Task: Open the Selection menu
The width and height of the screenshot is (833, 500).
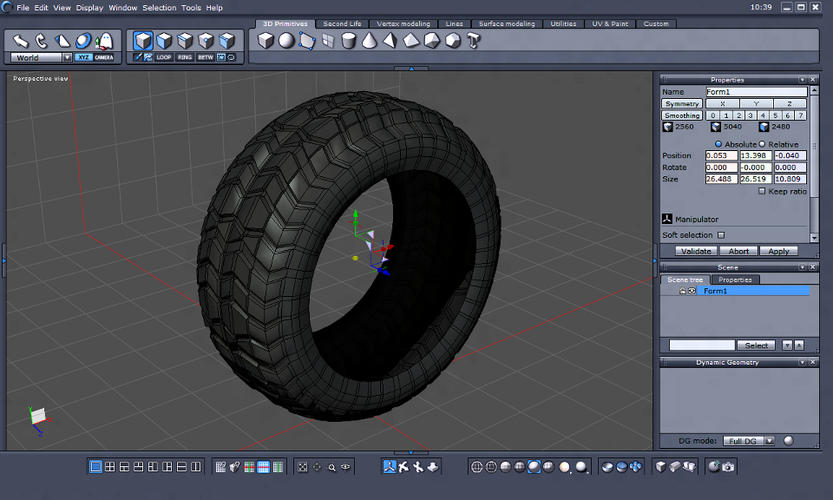Action: pyautogui.click(x=159, y=8)
